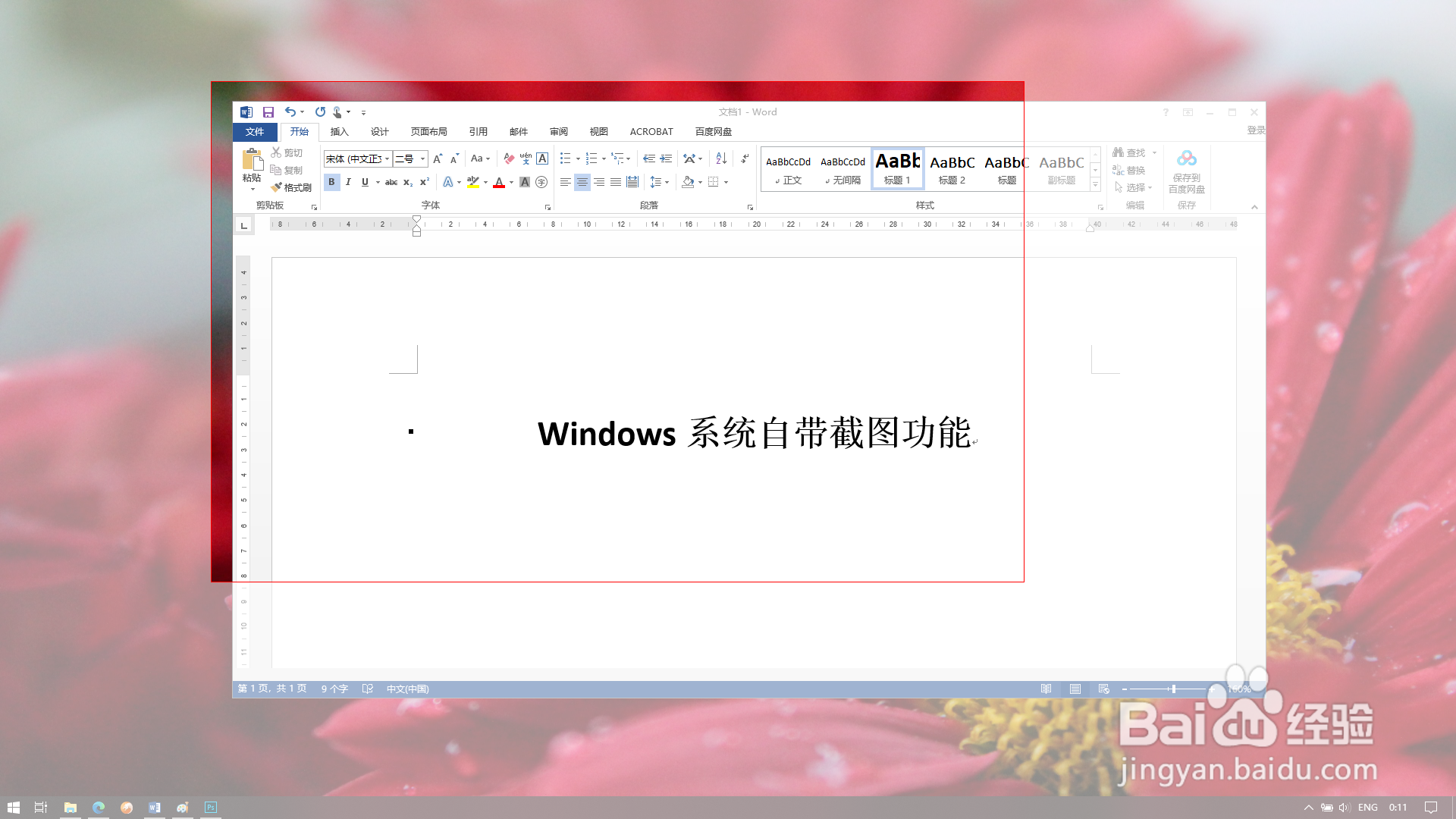Sort text with the A-Z sort icon

click(721, 158)
